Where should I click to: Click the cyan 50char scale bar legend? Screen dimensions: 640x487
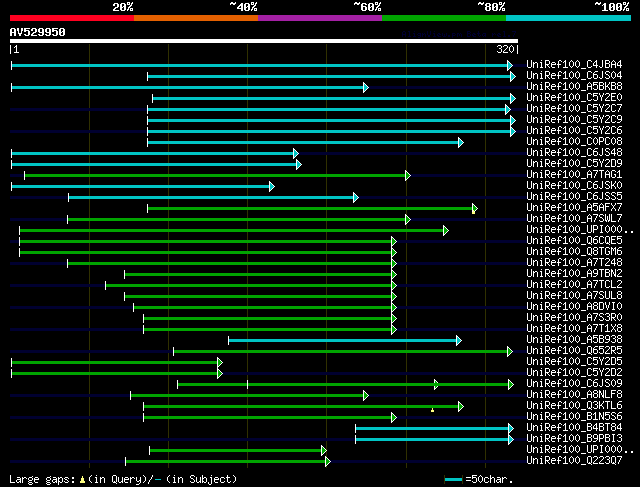coord(453,479)
